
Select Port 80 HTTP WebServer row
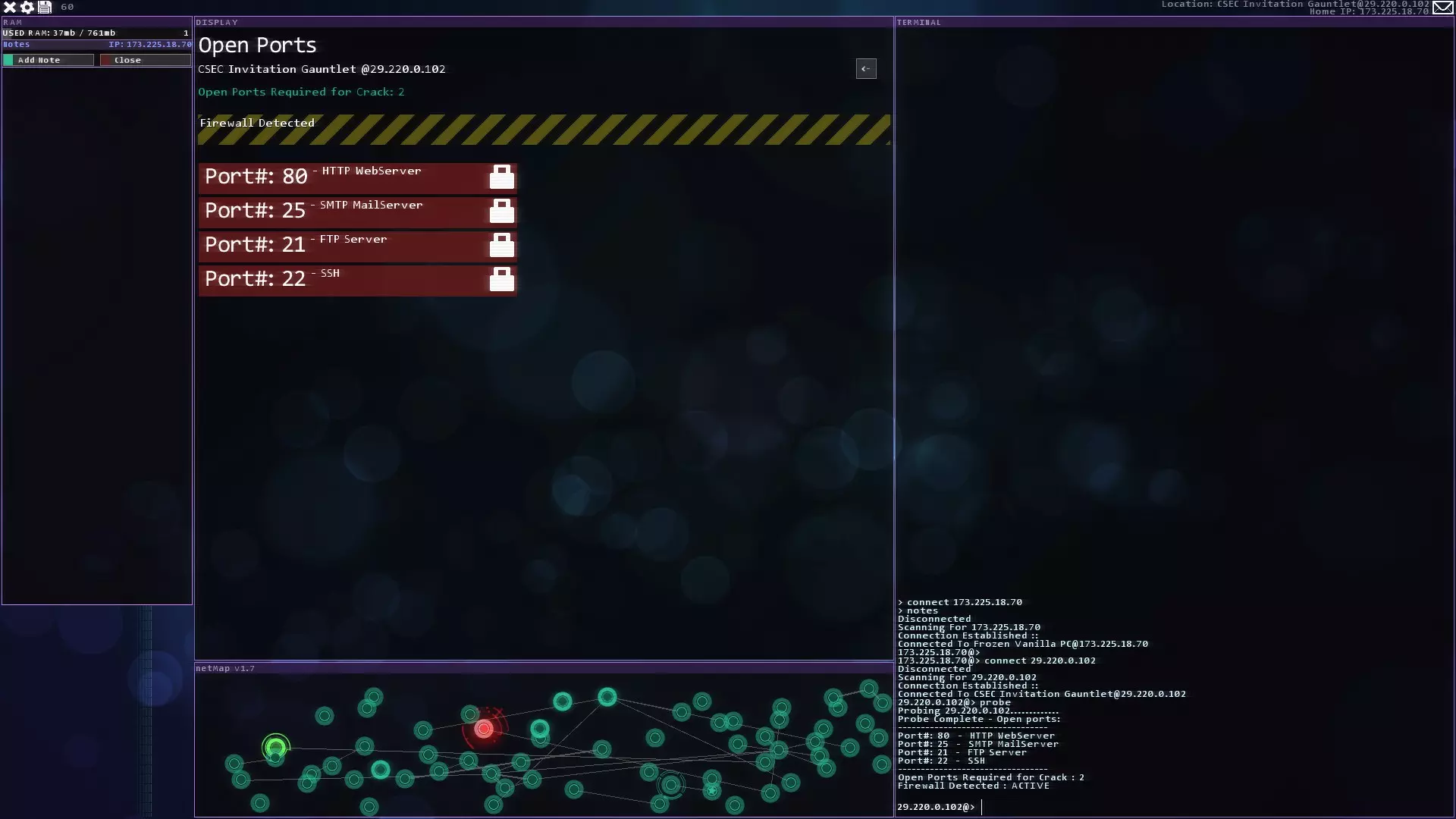point(341,178)
